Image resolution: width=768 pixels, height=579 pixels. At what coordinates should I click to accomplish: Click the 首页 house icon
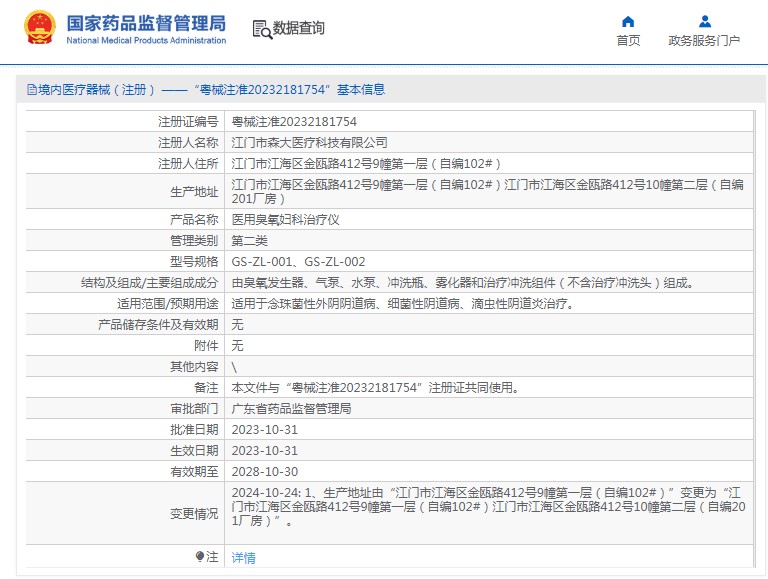click(x=628, y=21)
